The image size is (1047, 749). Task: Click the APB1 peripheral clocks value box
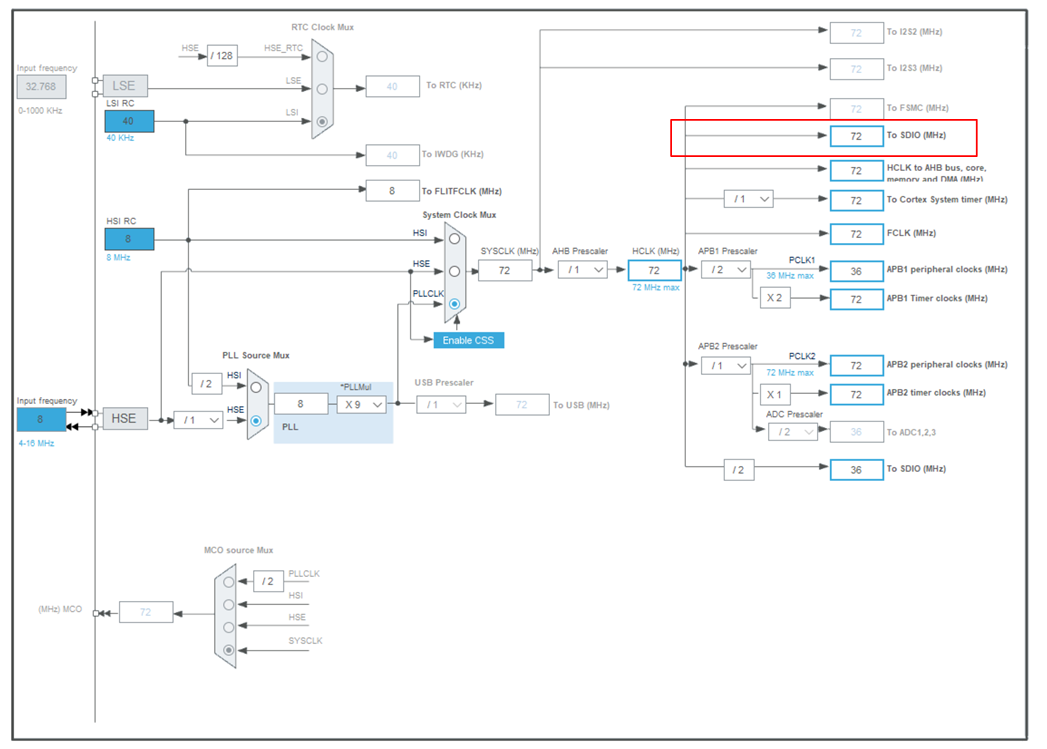[856, 270]
